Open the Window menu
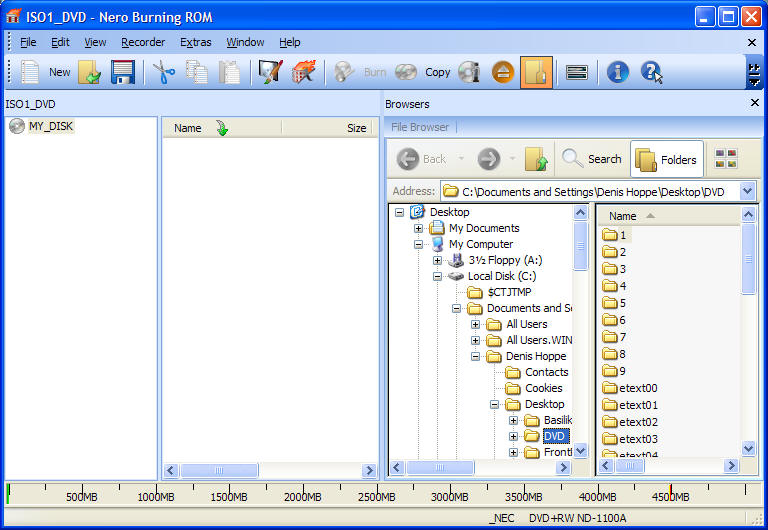Viewport: 768px width, 530px height. 245,43
